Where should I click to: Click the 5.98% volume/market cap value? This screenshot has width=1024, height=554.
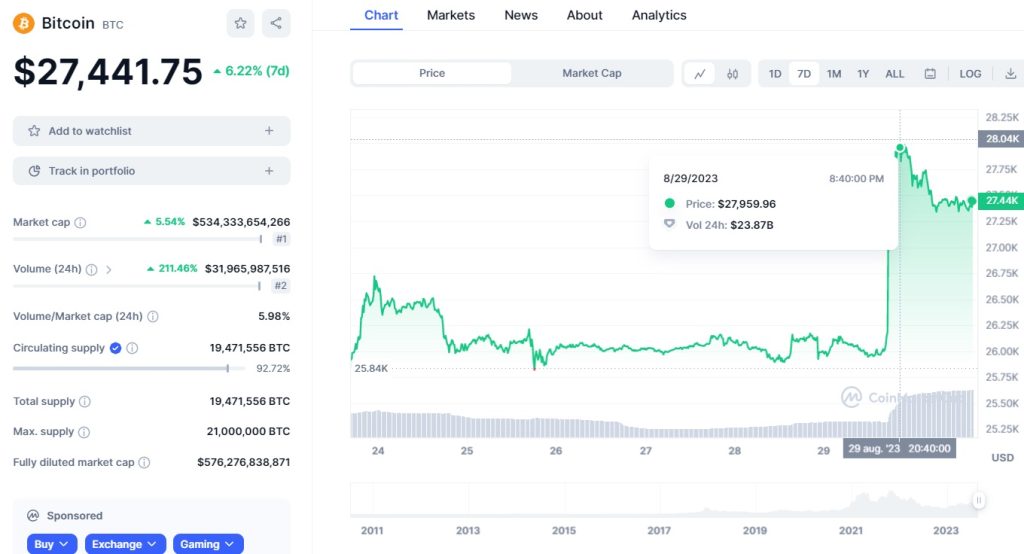click(x=274, y=316)
